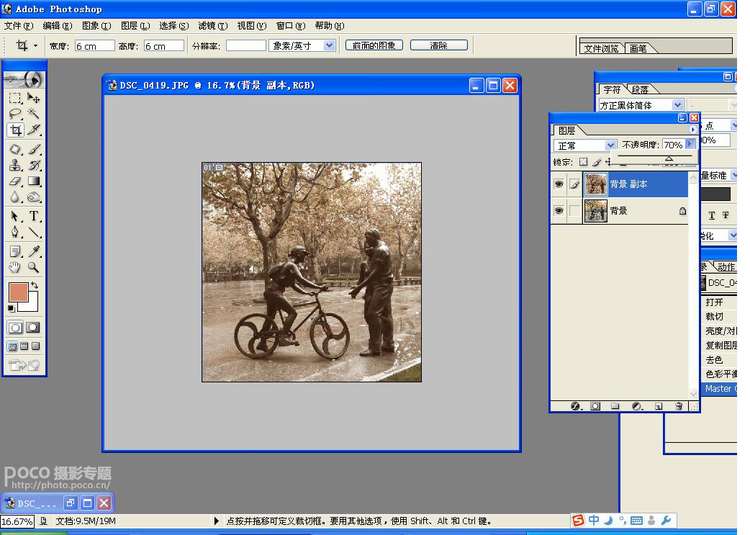750x535 pixels.
Task: Select the Blur tool
Action: (15, 197)
